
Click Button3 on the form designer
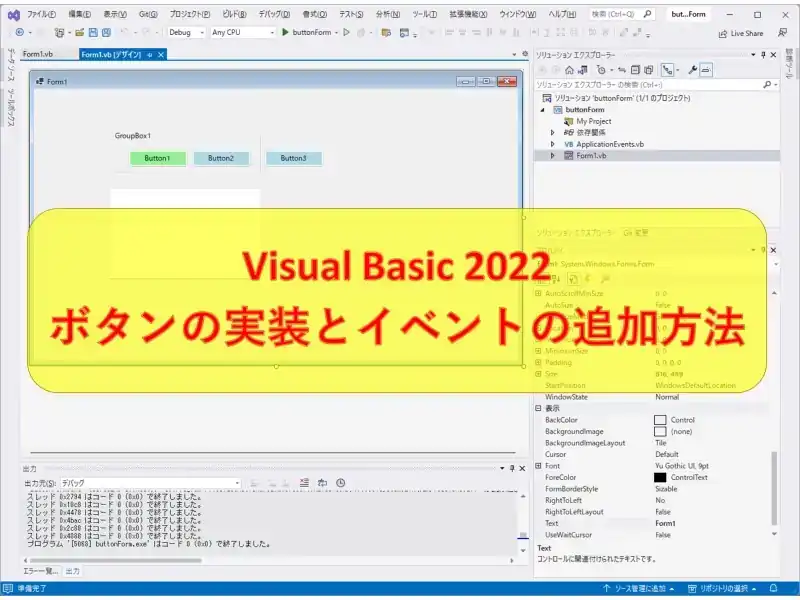[294, 158]
